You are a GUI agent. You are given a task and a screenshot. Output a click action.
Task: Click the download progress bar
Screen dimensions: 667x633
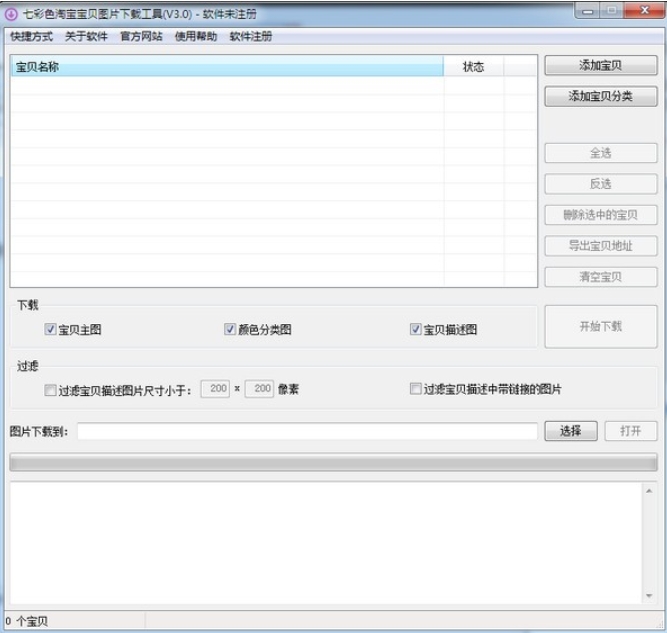[x=334, y=463]
